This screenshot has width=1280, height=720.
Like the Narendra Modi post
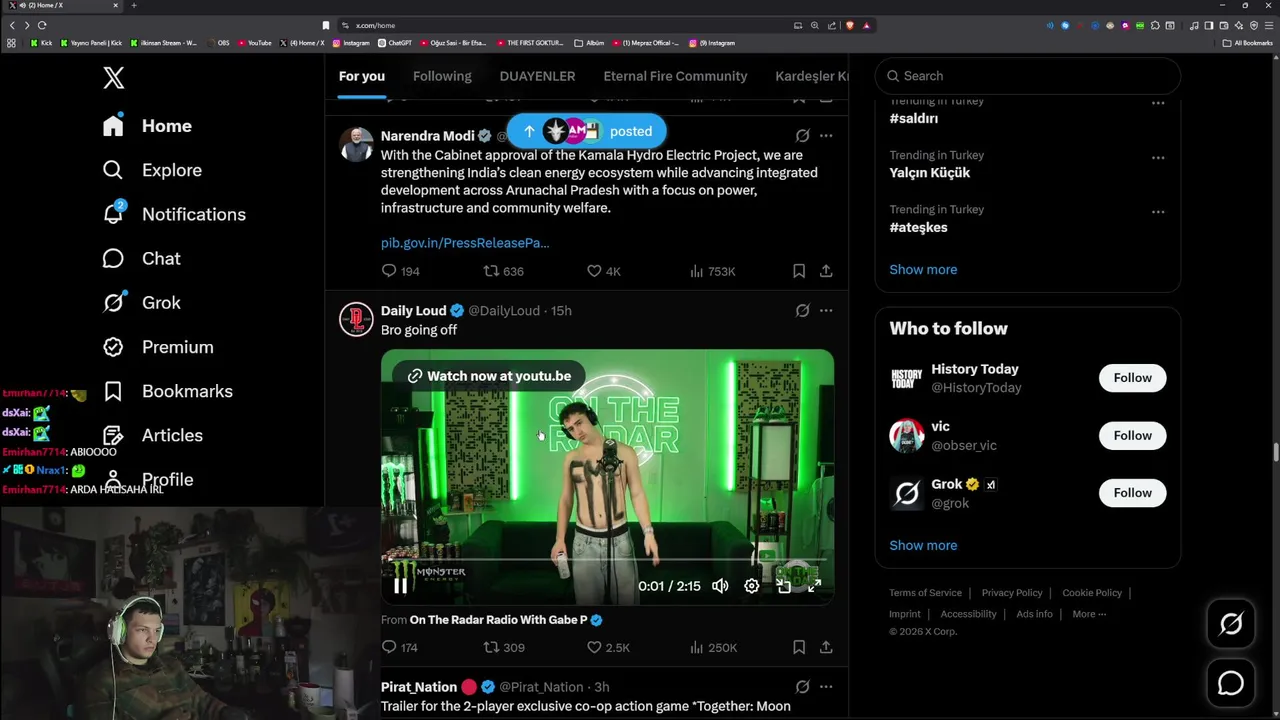coord(603,271)
